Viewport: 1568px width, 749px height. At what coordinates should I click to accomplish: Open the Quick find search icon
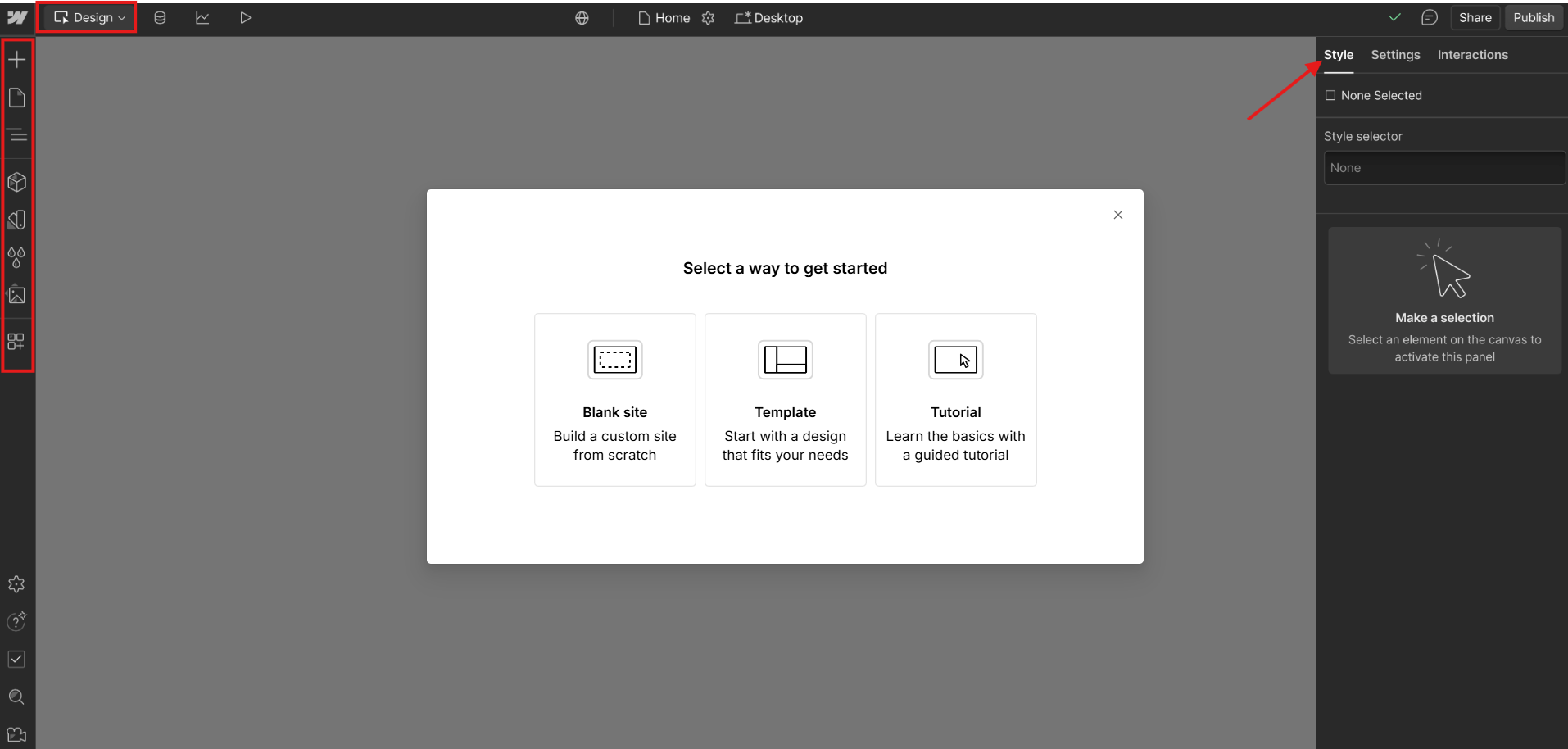pyautogui.click(x=16, y=697)
